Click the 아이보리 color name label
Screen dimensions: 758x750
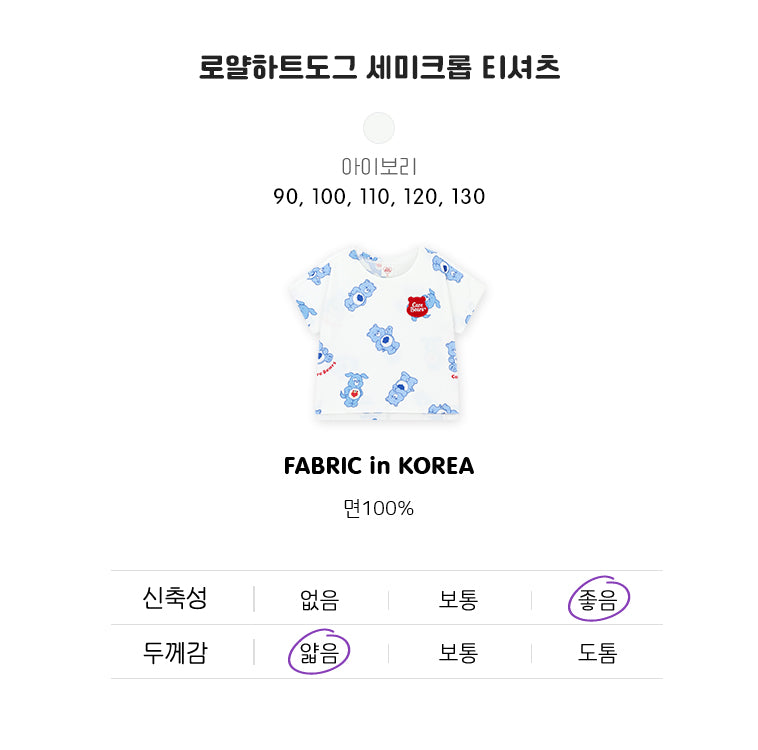[x=379, y=167]
